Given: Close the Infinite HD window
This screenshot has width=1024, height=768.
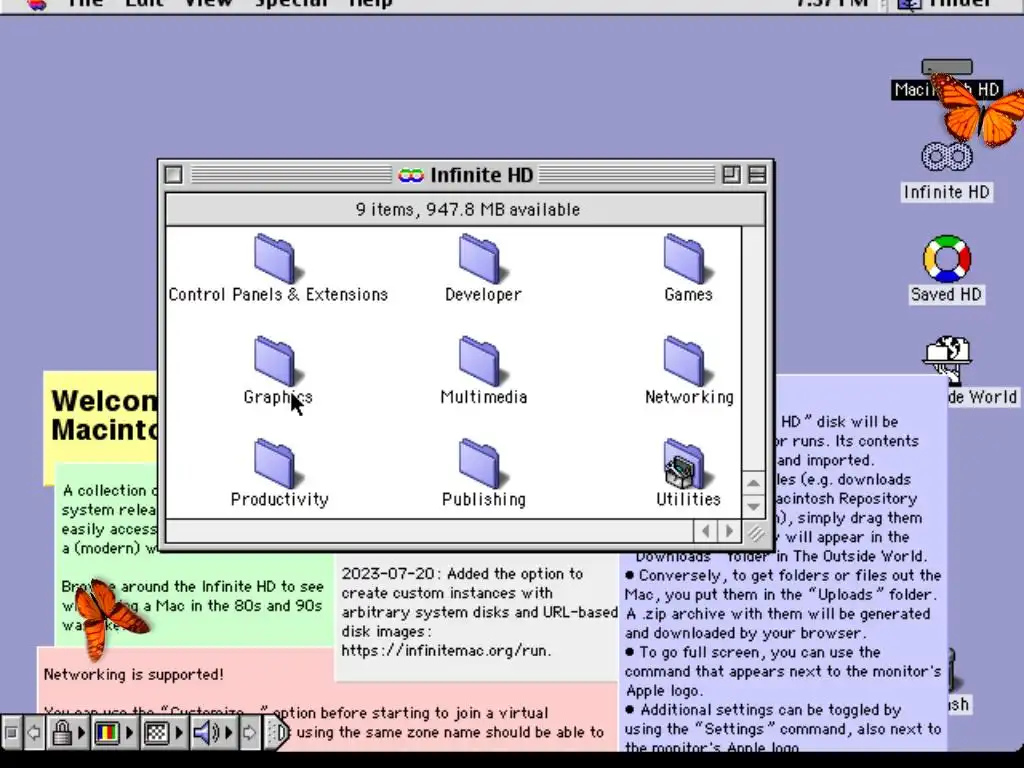Looking at the screenshot, I should point(174,175).
